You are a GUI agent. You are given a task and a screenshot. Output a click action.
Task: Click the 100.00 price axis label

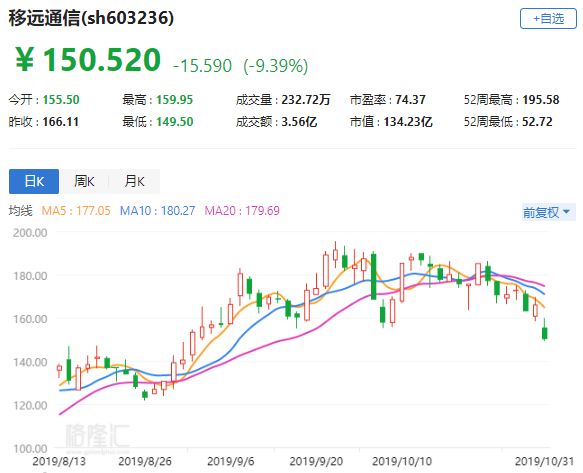click(x=30, y=448)
